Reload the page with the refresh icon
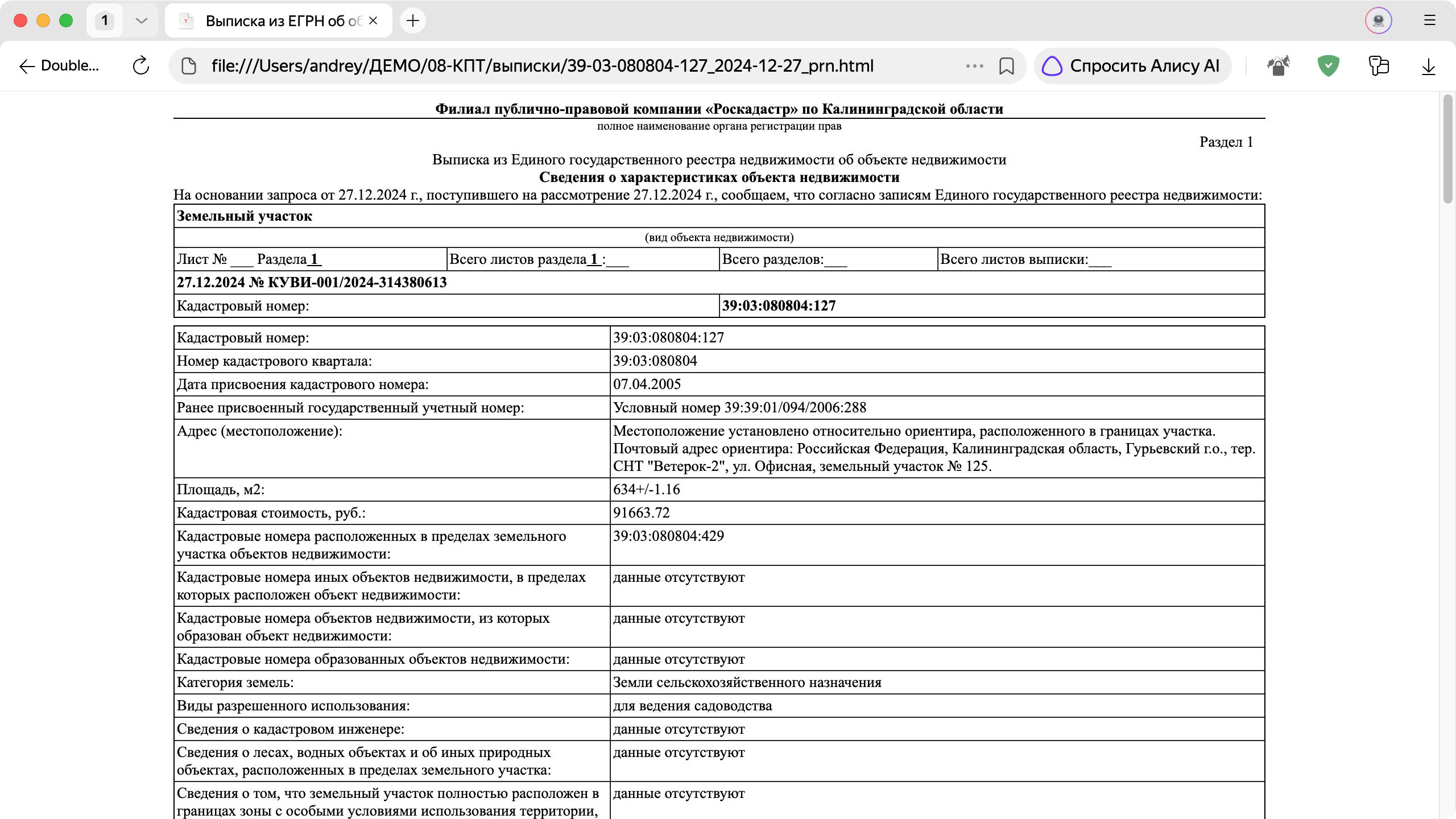The image size is (1456, 819). [x=141, y=66]
